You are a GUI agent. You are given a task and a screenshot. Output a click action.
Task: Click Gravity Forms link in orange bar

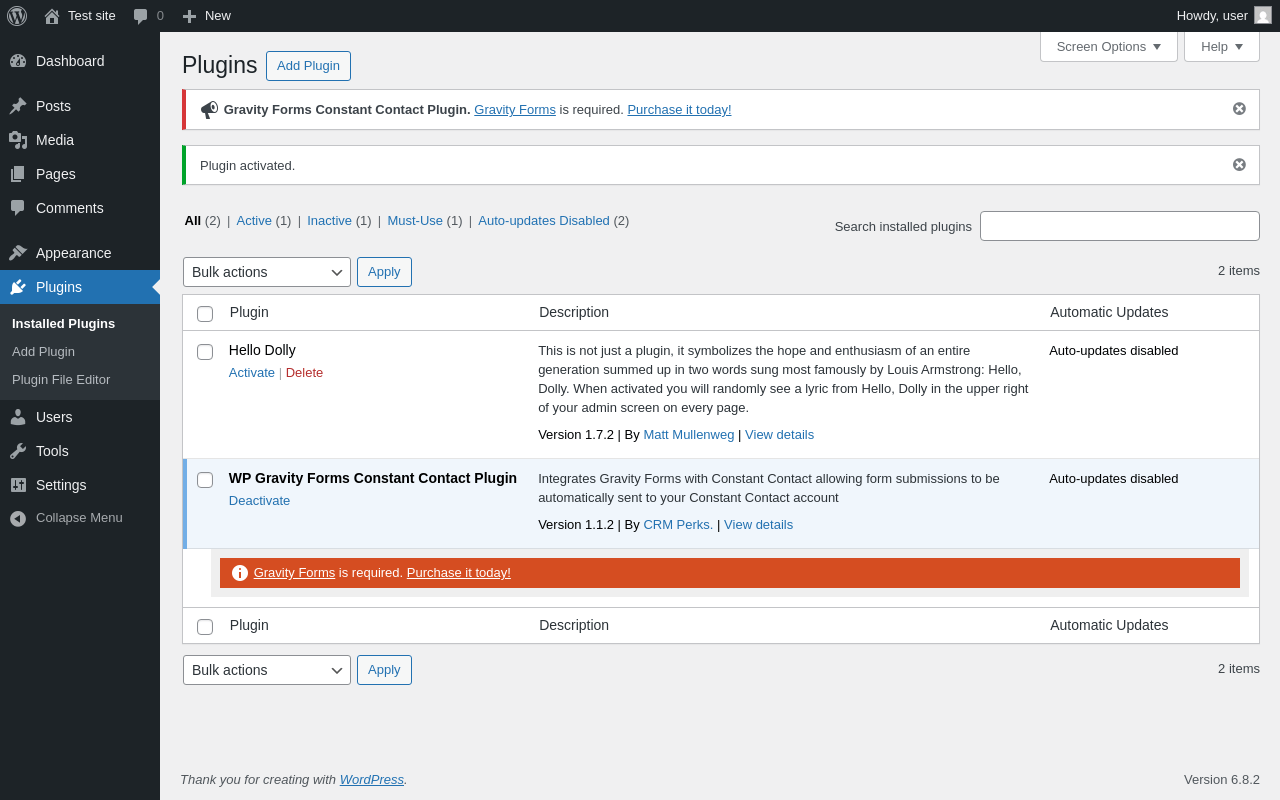(294, 573)
